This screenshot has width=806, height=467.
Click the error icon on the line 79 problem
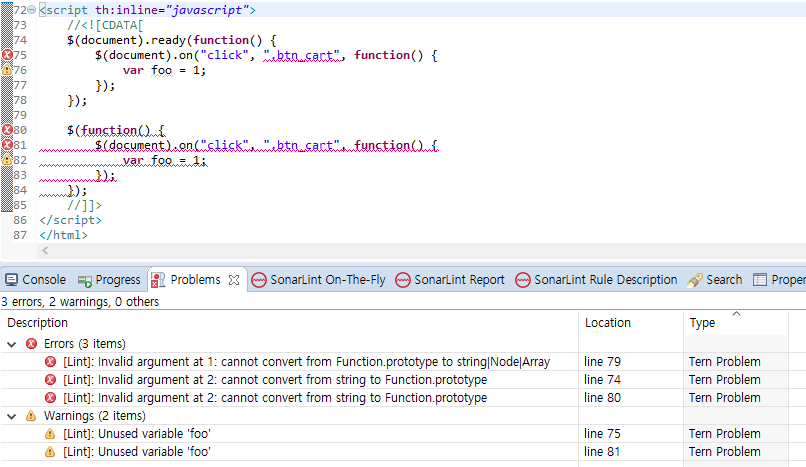coord(50,362)
